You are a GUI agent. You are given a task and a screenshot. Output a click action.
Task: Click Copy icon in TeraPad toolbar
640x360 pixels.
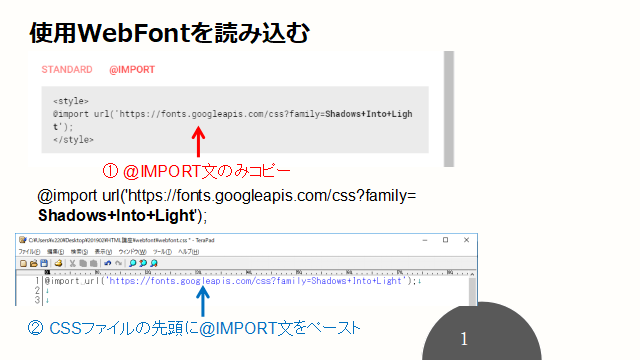pyautogui.click(x=83, y=263)
